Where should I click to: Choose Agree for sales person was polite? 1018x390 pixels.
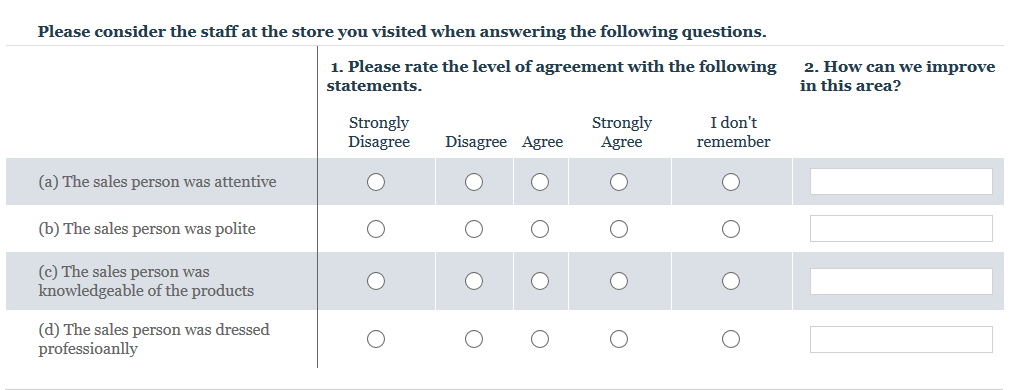coord(540,229)
